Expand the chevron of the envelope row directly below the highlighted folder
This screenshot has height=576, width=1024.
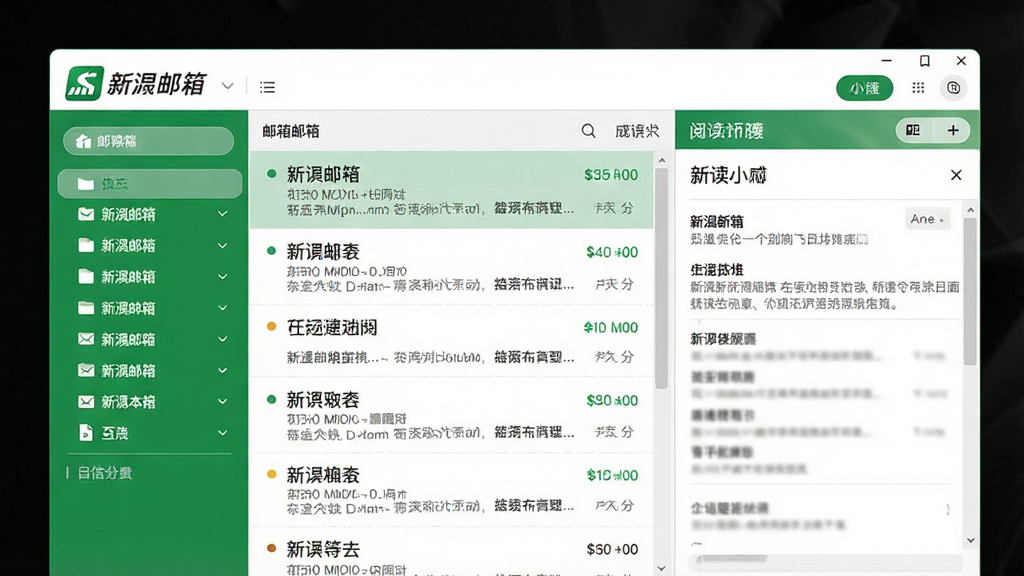pyautogui.click(x=223, y=214)
